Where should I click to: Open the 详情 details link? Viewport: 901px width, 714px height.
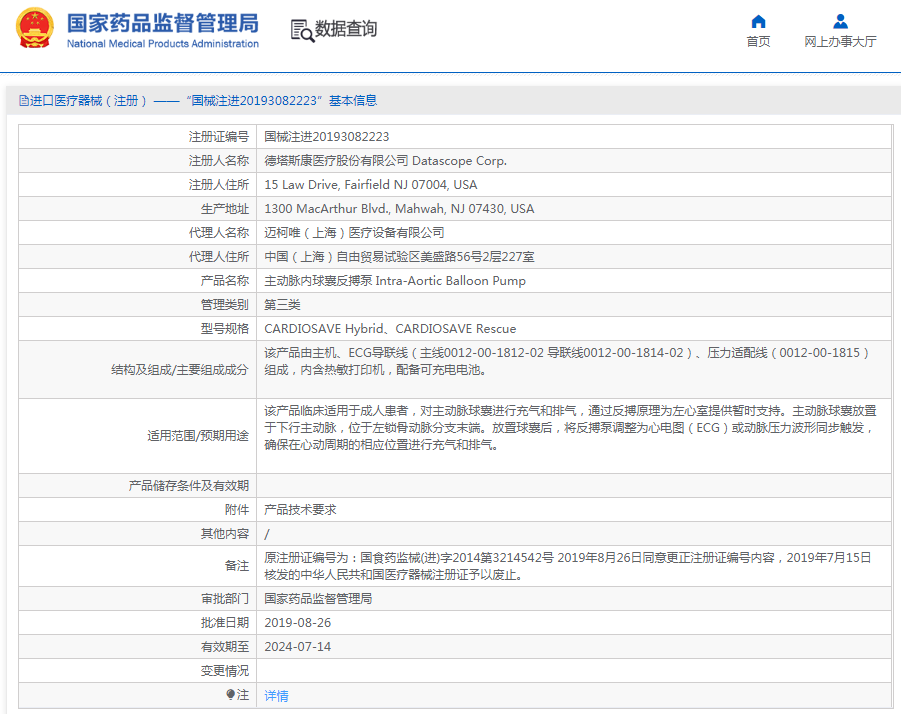276,695
